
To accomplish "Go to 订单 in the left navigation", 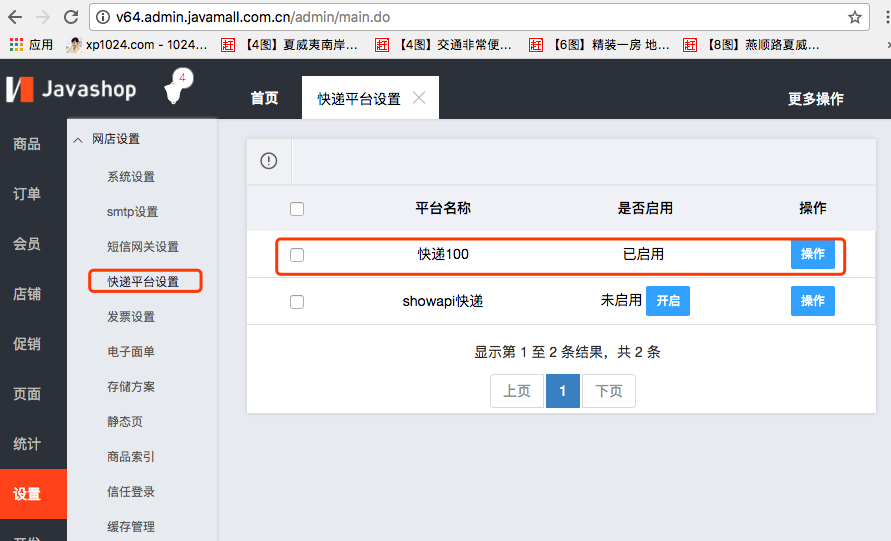I will pos(27,194).
